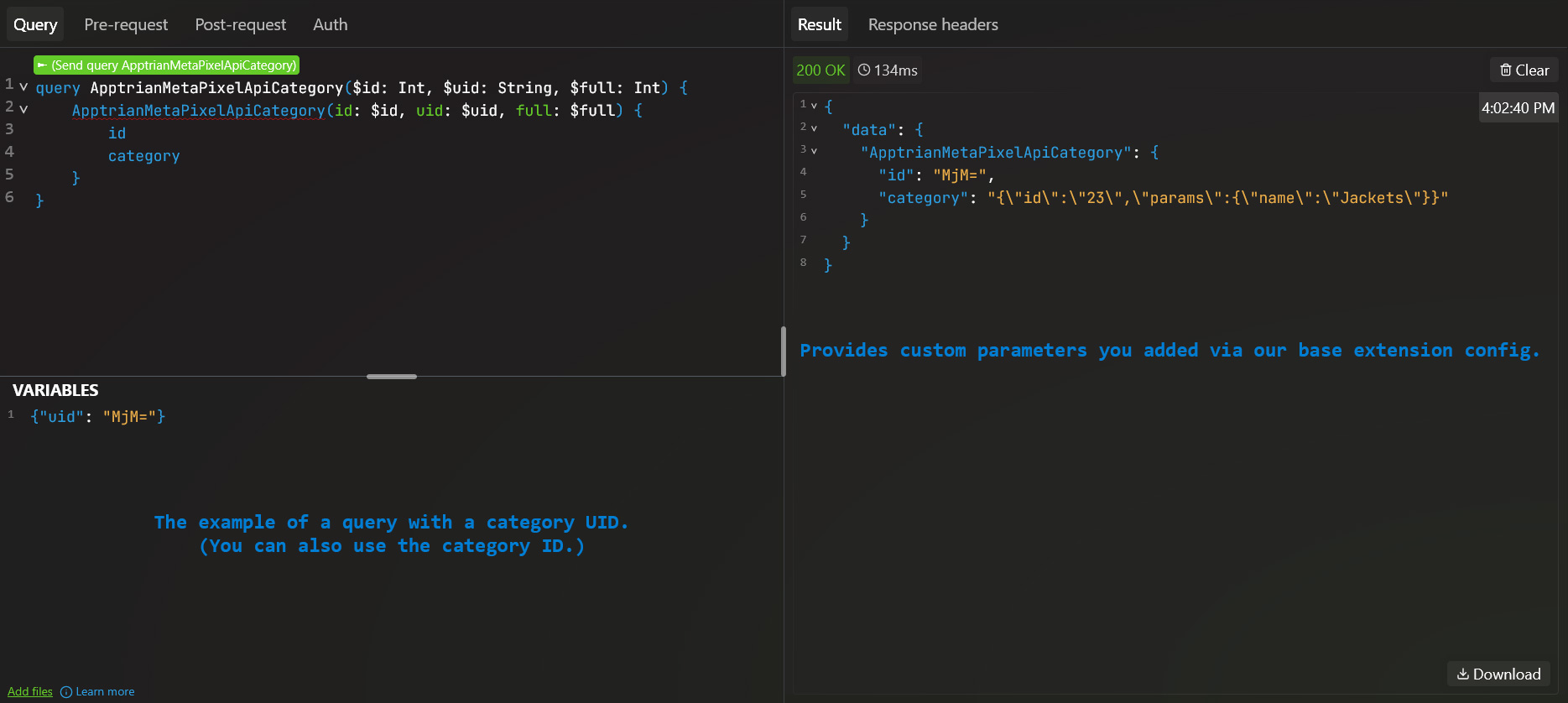Click the 200 OK status badge
Image resolution: width=1568 pixels, height=703 pixels.
pyautogui.click(x=820, y=70)
